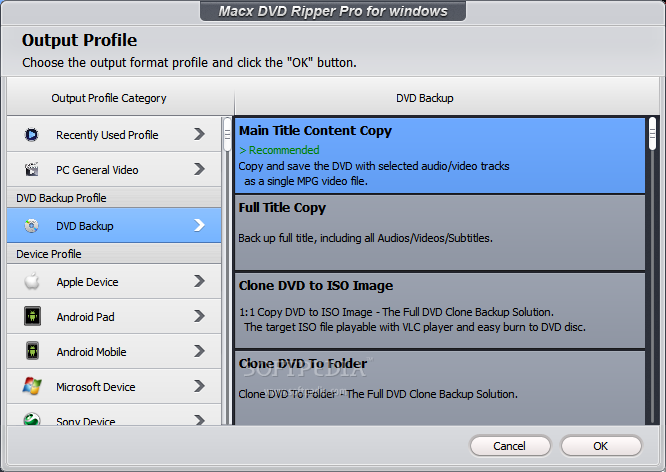Screen dimensions: 666x472
Task: Click the Cancel button
Action: click(x=509, y=446)
